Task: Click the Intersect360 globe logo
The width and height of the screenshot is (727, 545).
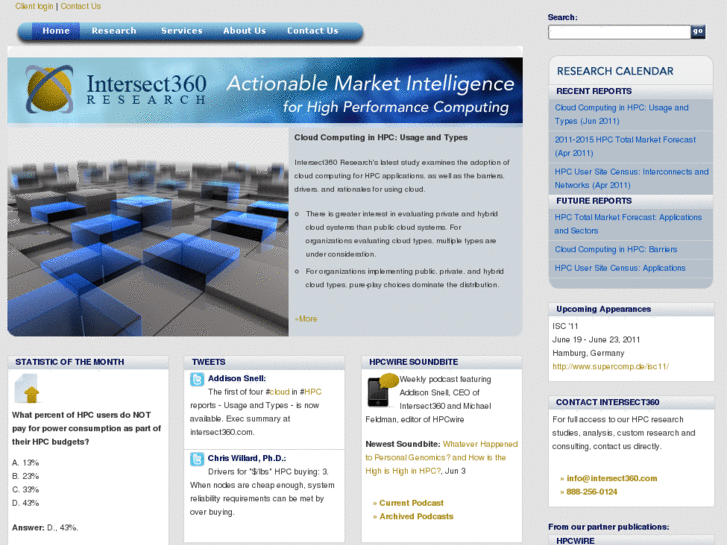Action: click(49, 90)
